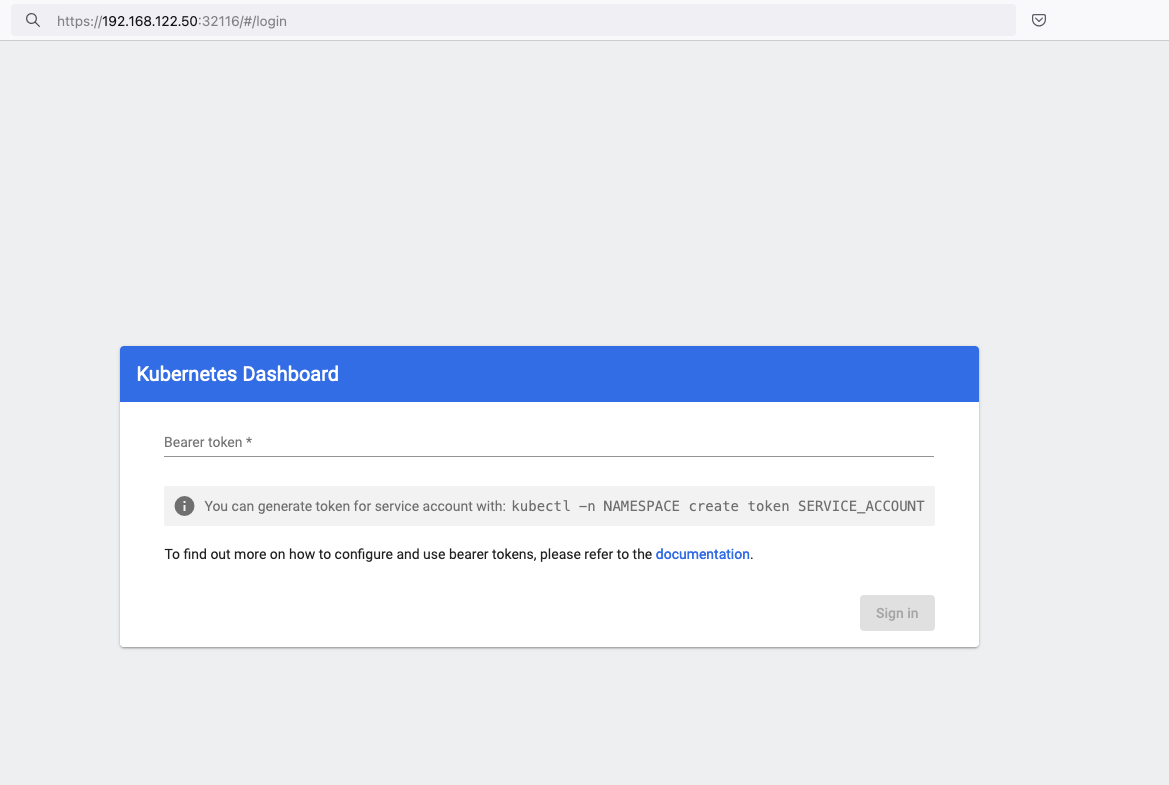Click the Sign in button
Image resolution: width=1169 pixels, height=785 pixels.
point(897,613)
